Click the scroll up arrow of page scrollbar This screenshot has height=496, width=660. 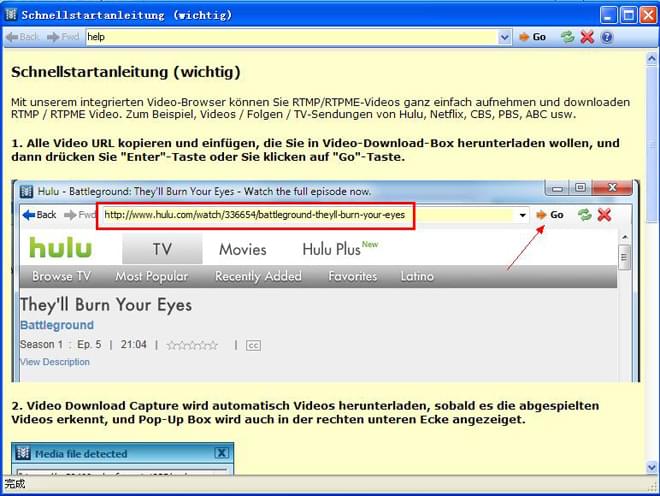[652, 59]
